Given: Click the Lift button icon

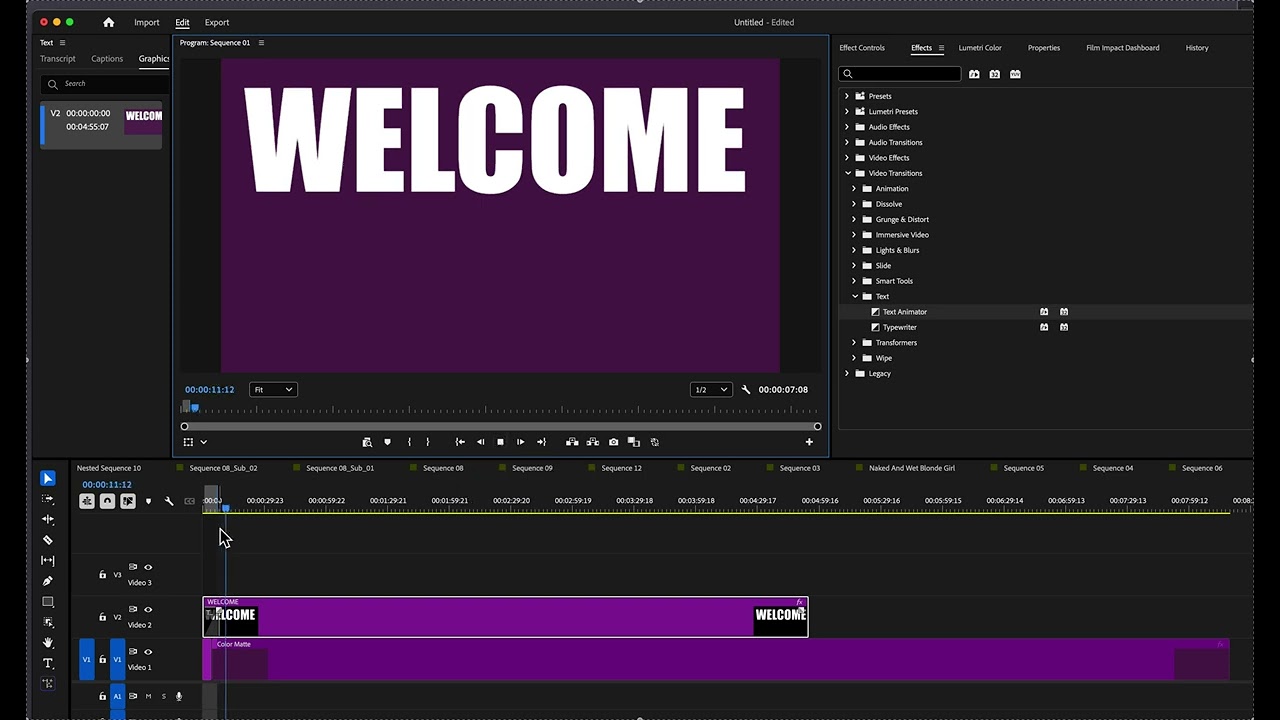Looking at the screenshot, I should coord(572,442).
